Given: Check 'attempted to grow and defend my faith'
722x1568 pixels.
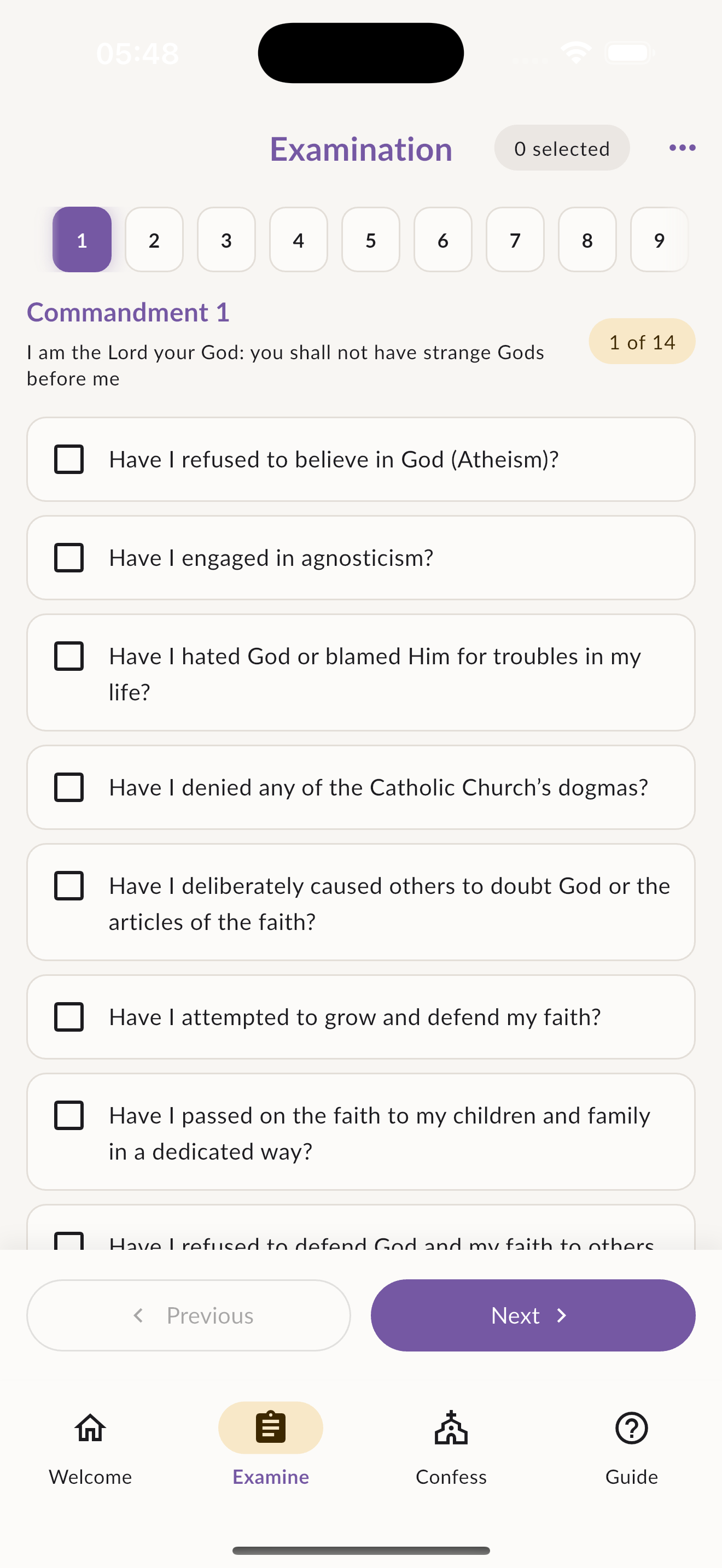Looking at the screenshot, I should [x=69, y=1017].
